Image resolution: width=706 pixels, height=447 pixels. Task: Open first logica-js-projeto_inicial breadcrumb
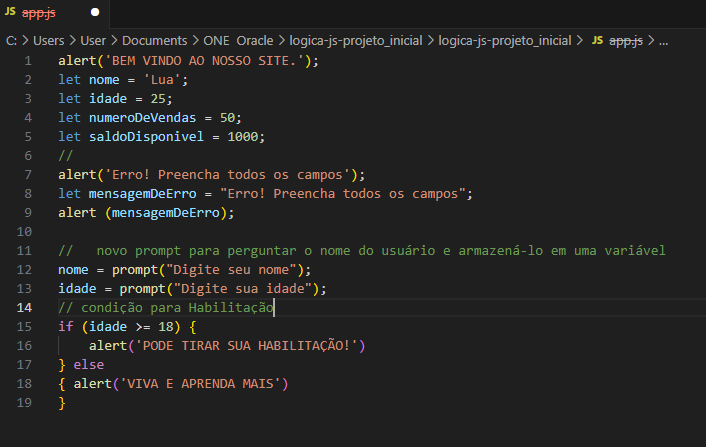click(356, 41)
